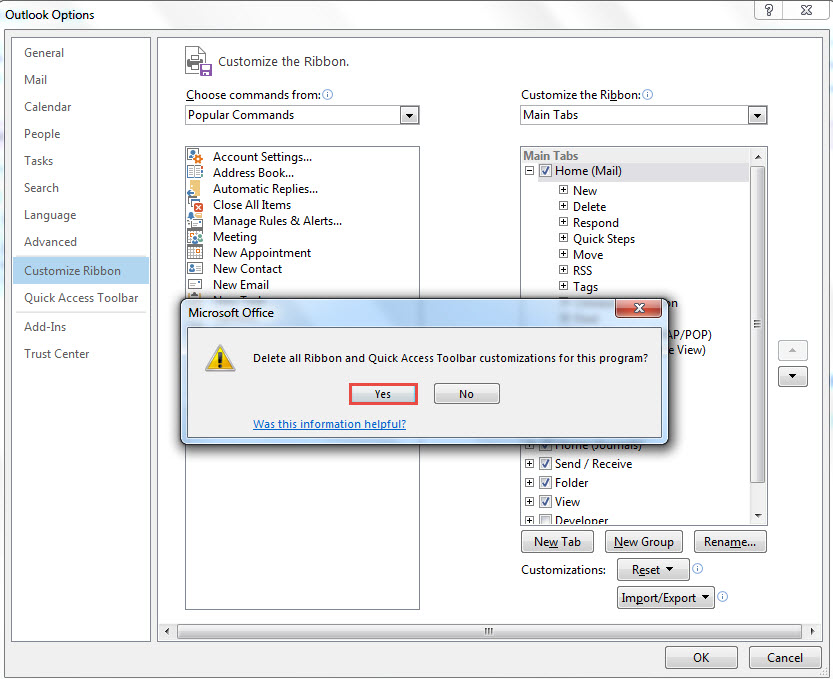Screen dimensions: 833x679
Task: Expand the New group node
Action: 563,190
